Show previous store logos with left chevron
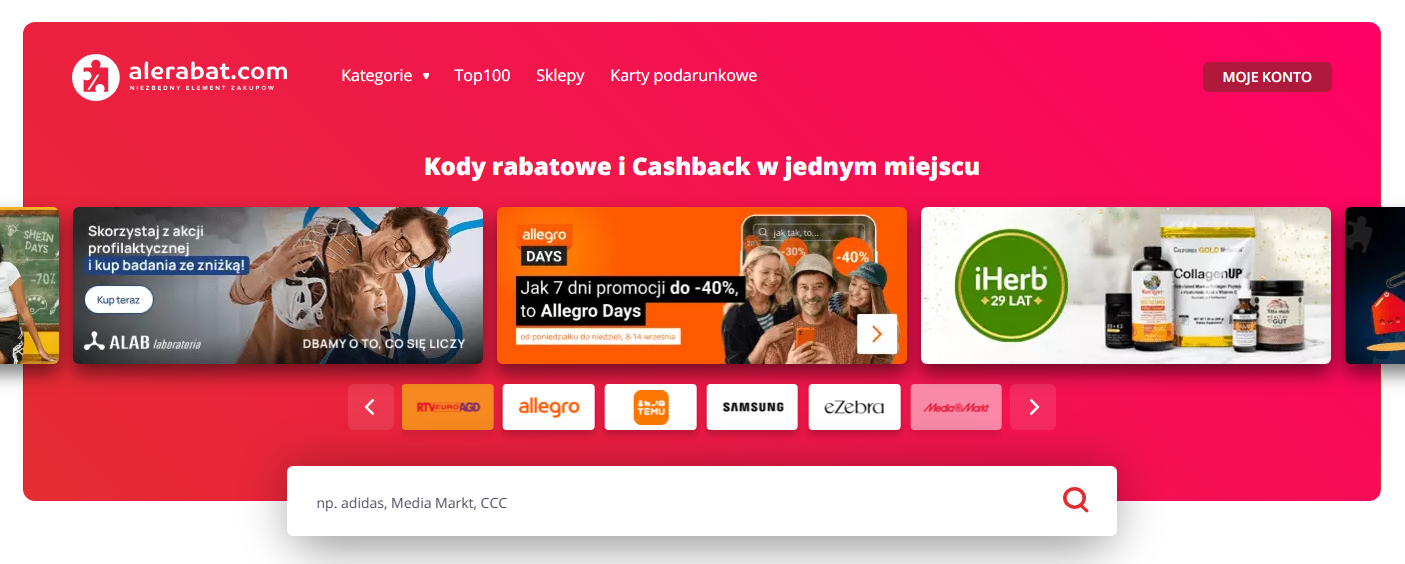The image size is (1405, 564). [x=371, y=407]
